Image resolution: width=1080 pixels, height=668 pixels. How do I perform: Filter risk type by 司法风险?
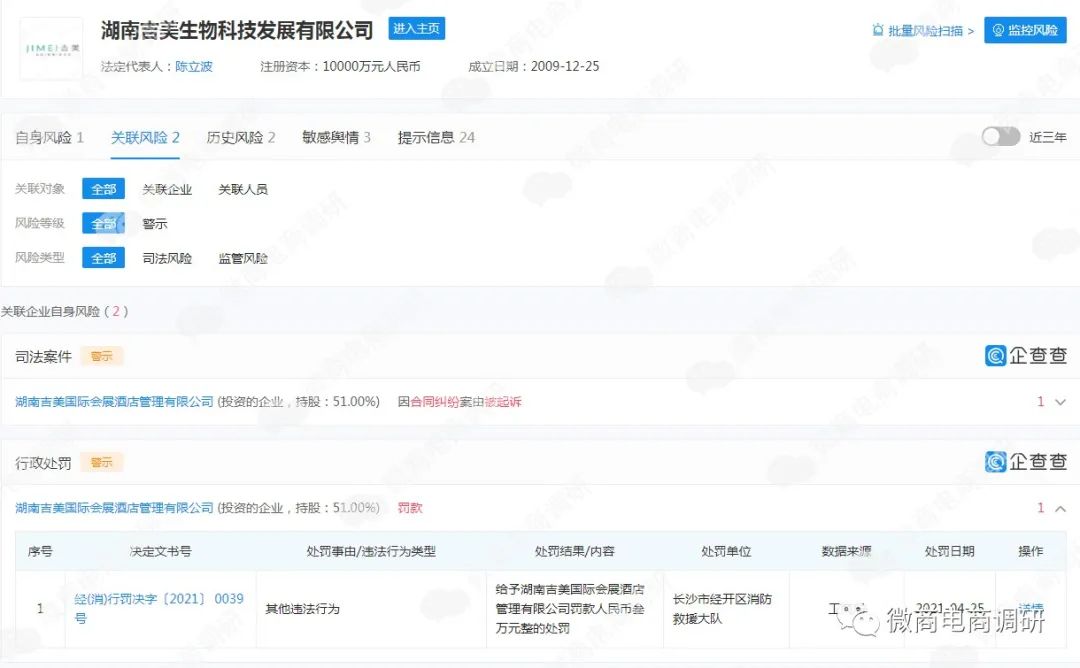point(167,258)
